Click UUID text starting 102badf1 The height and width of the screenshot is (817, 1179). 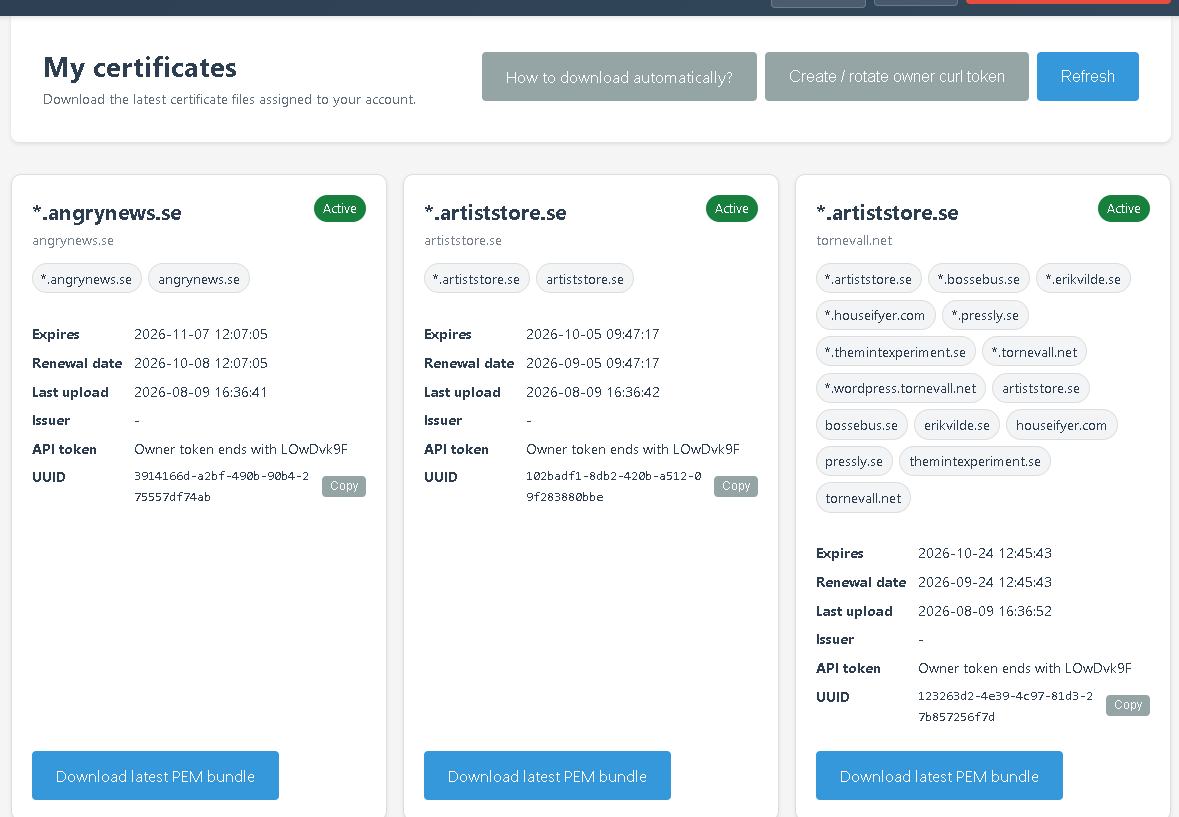[x=614, y=486]
